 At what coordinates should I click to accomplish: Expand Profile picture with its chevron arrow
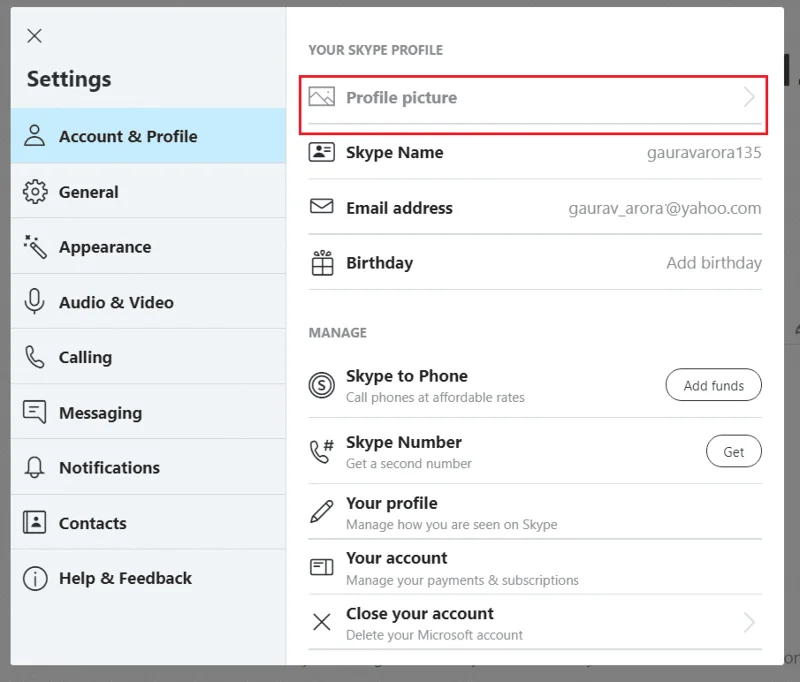pyautogui.click(x=749, y=97)
